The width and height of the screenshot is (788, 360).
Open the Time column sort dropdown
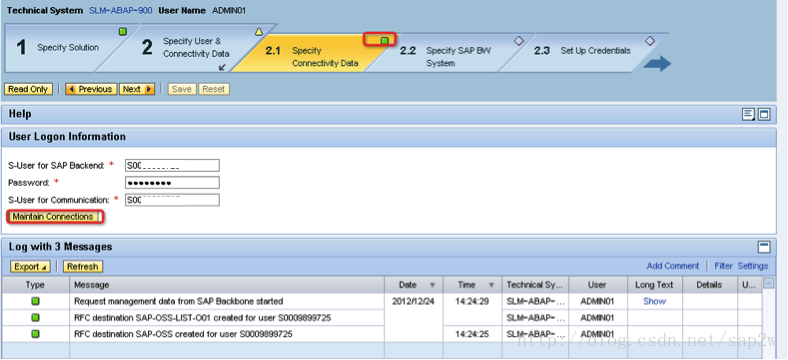[x=491, y=285]
